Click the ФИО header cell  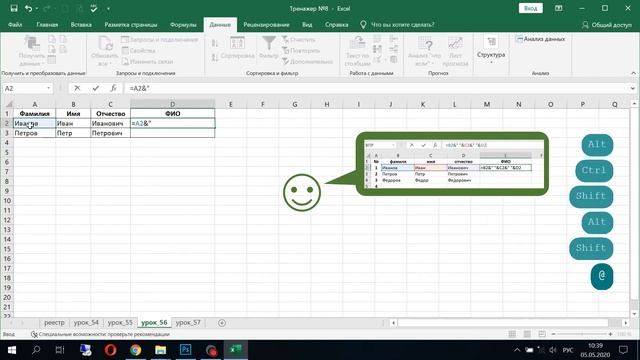[173, 113]
